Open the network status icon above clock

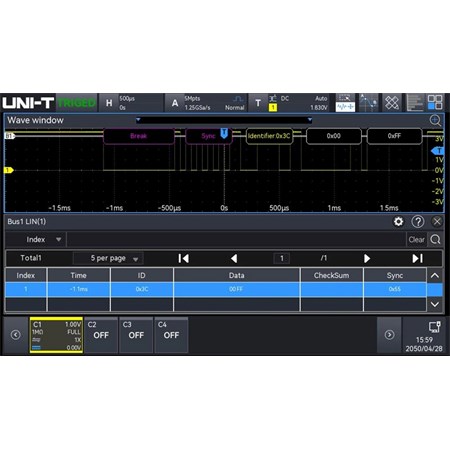435,327
